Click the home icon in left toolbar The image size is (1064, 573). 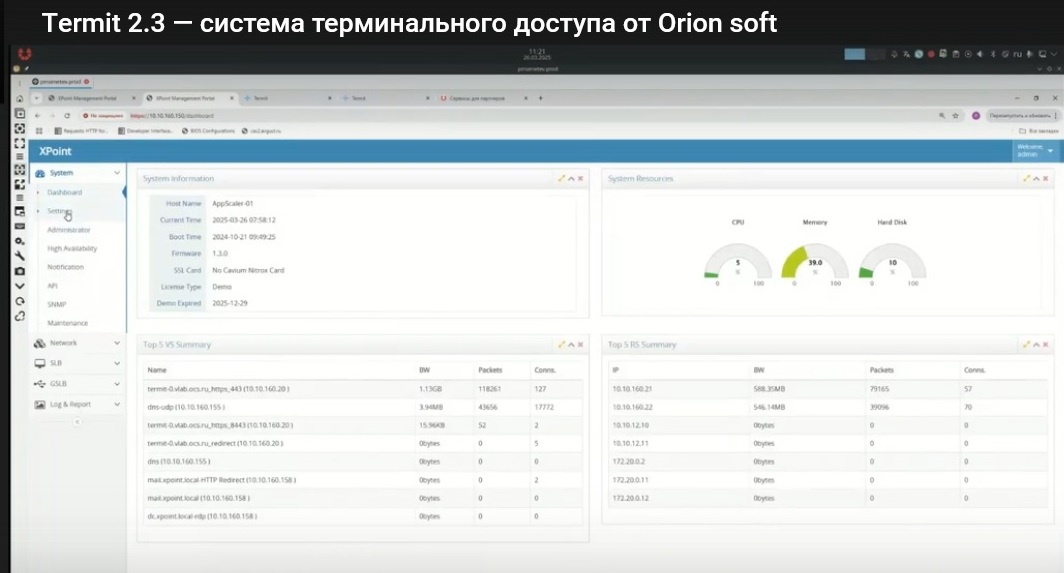[20, 98]
